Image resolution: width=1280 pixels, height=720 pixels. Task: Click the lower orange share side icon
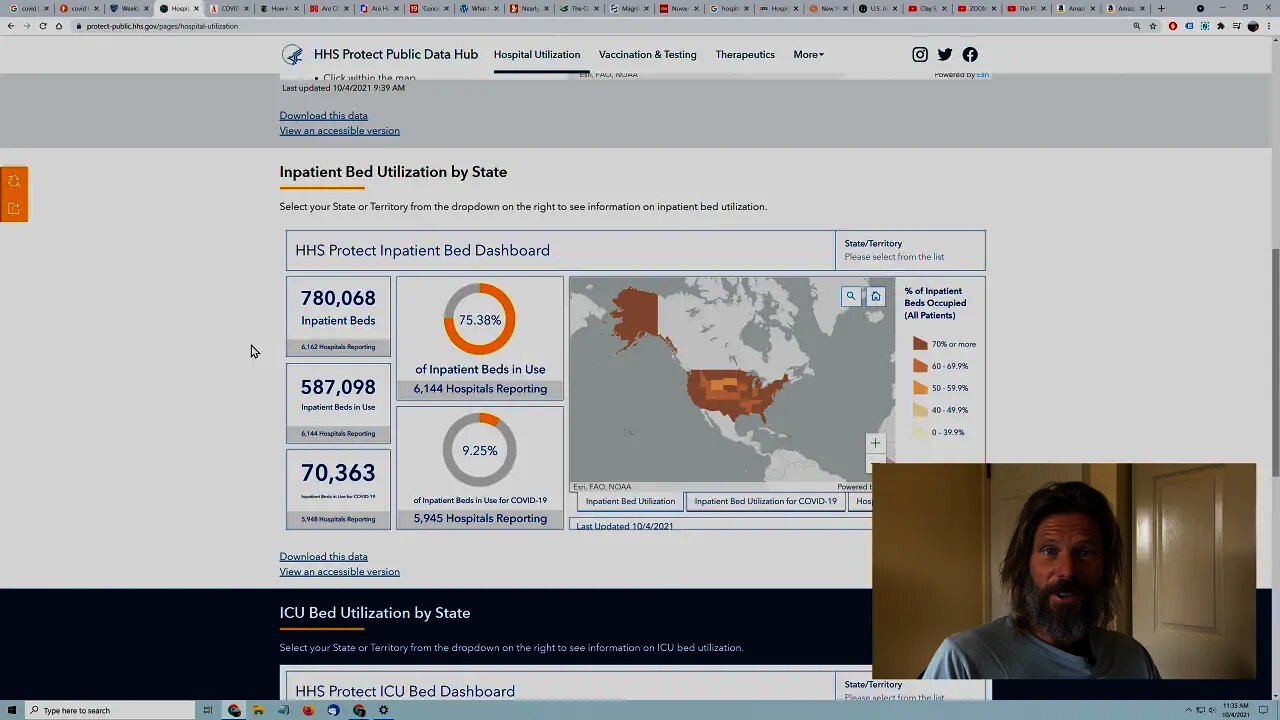point(14,208)
